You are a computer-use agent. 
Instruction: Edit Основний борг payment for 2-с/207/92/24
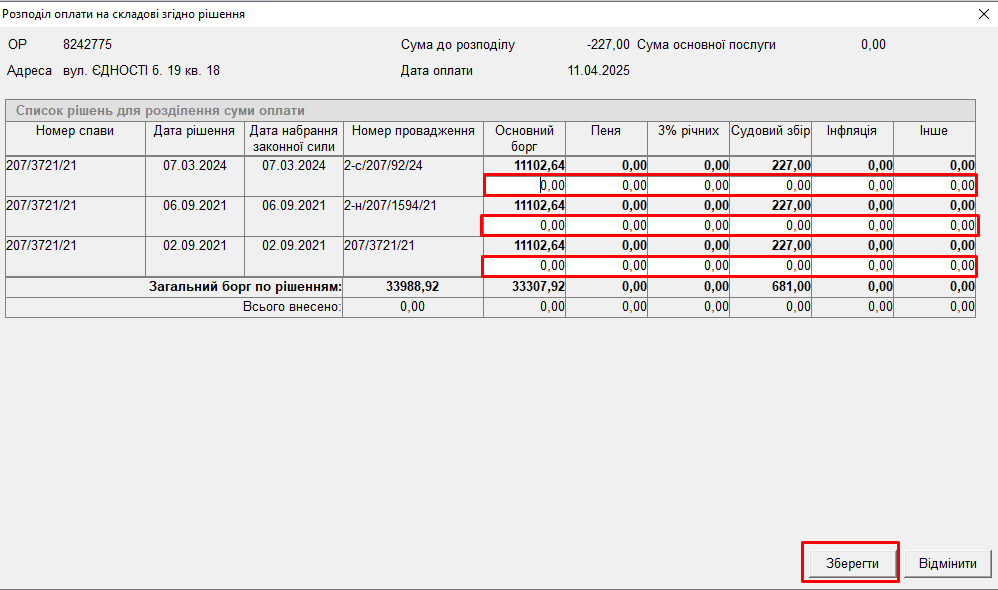pos(525,185)
